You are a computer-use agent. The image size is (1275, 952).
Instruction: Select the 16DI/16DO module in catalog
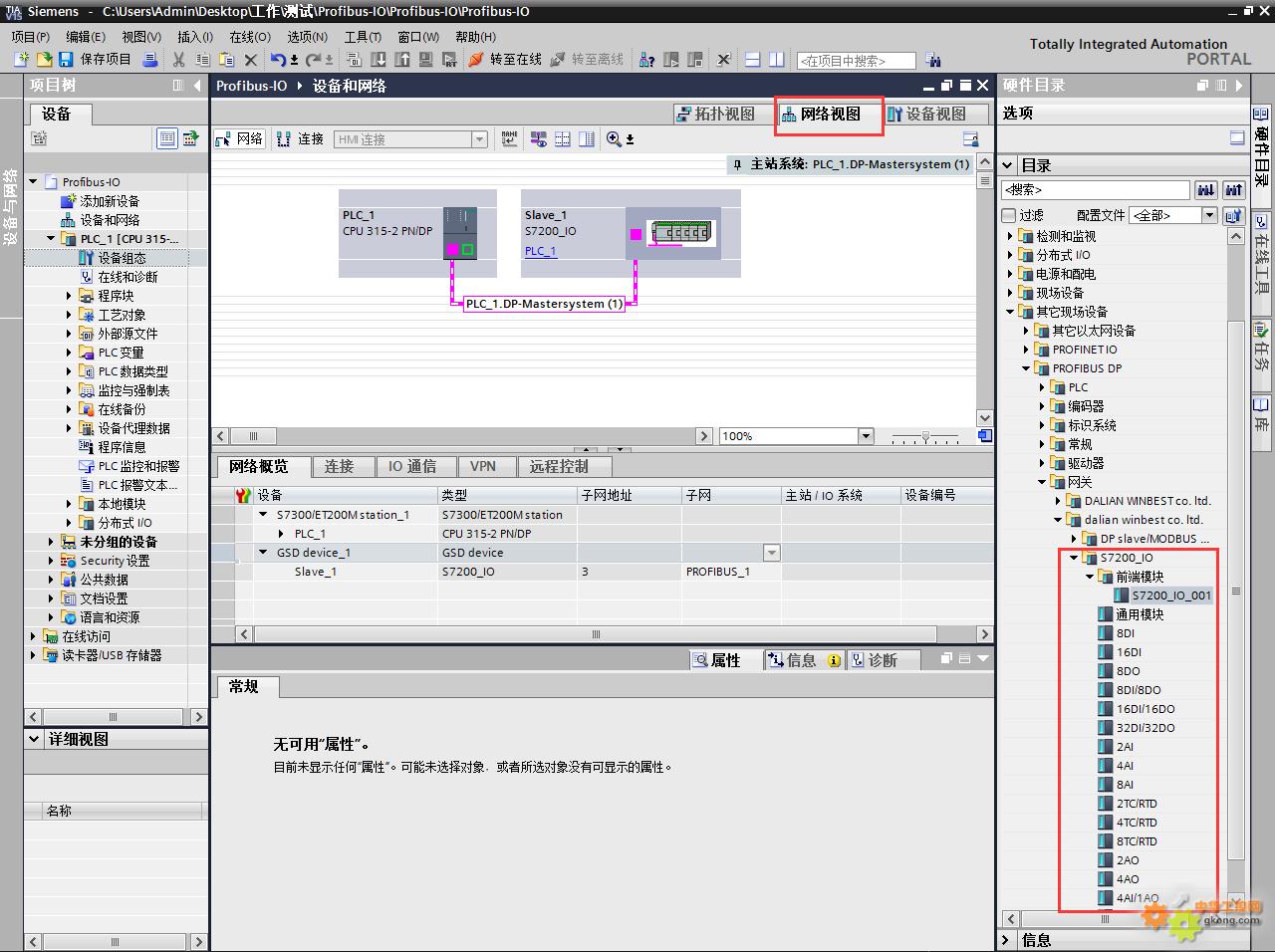click(x=1137, y=709)
